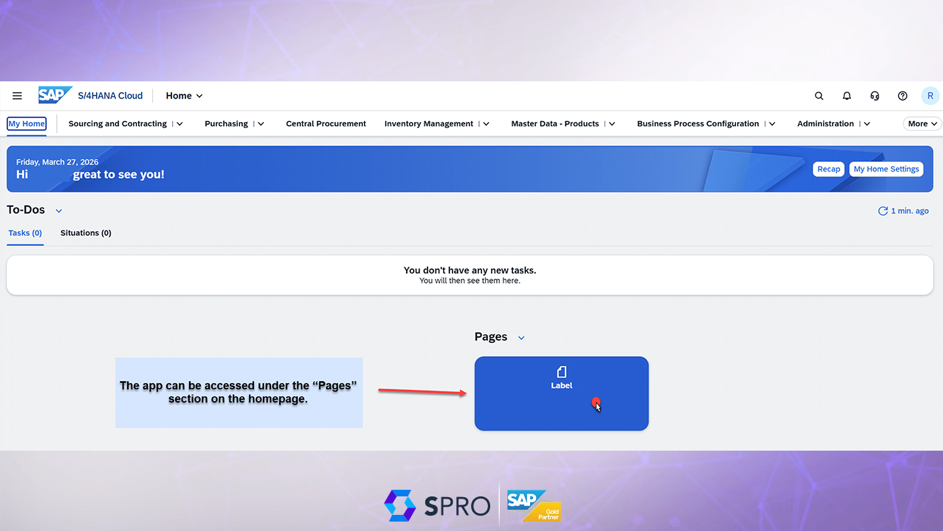Switch to the Tasks (0) tab
This screenshot has width=943, height=531.
tap(25, 233)
